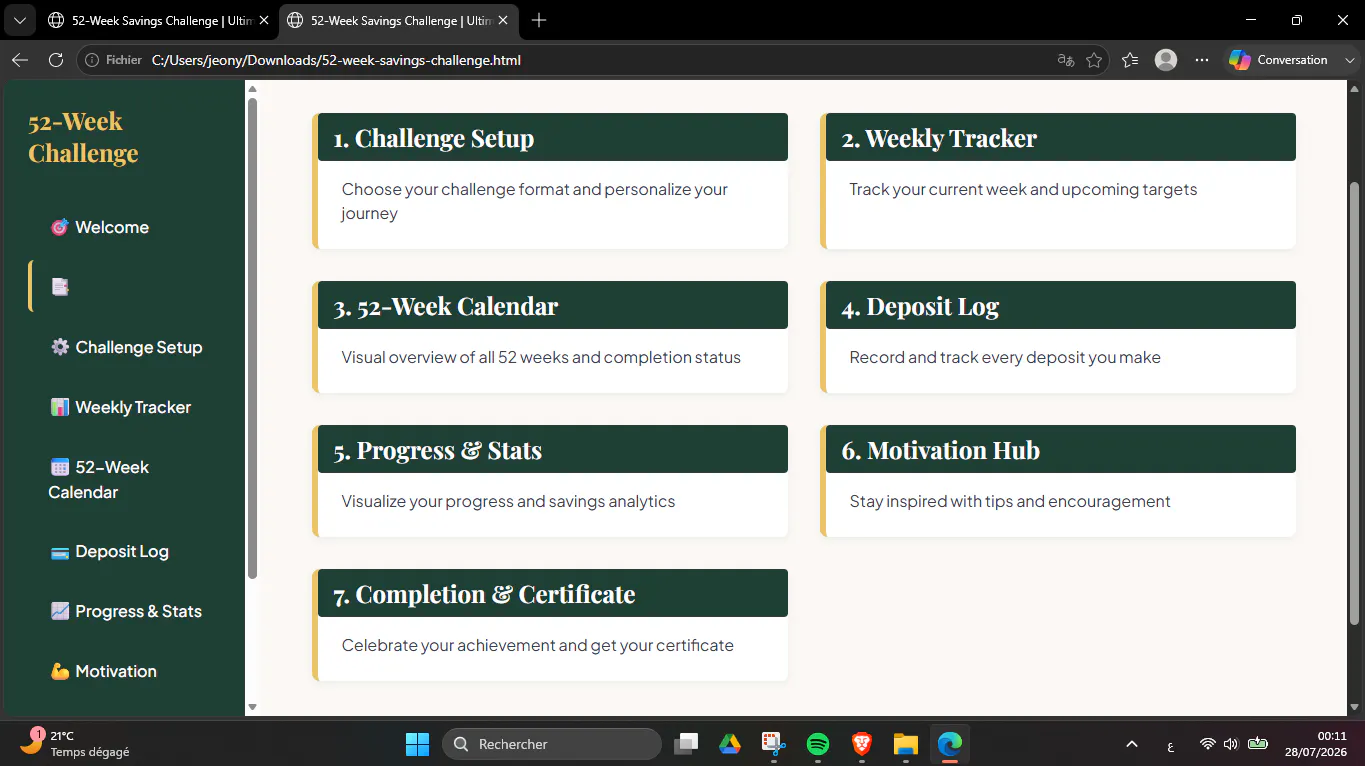The image size is (1365, 766).
Task: Close the first browser tab
Action: pyautogui.click(x=264, y=20)
